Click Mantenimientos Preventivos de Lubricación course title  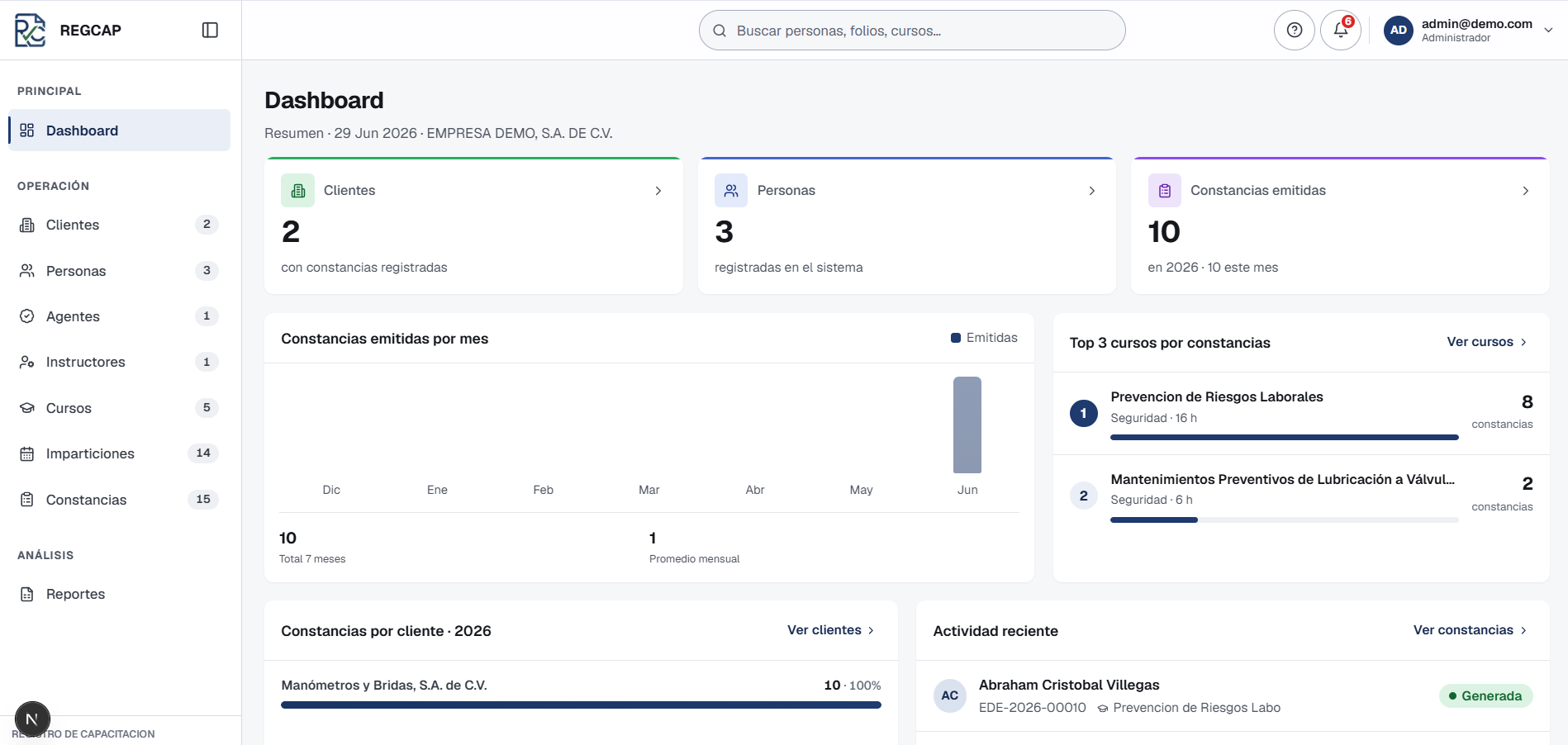coord(1283,480)
